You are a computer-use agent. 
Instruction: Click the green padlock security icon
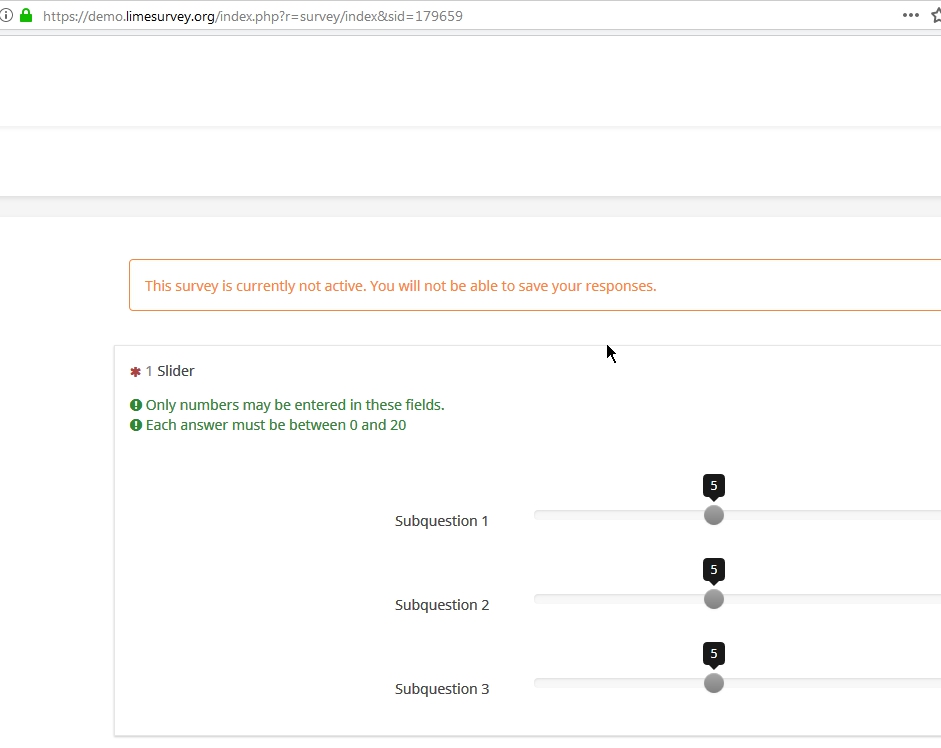click(x=26, y=16)
